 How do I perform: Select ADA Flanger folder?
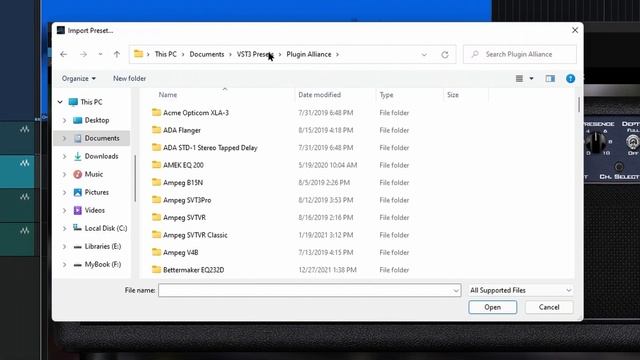(182, 130)
